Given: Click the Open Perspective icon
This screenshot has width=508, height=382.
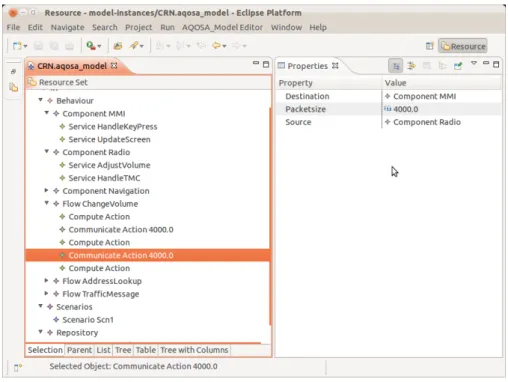Looking at the screenshot, I should coord(430,46).
